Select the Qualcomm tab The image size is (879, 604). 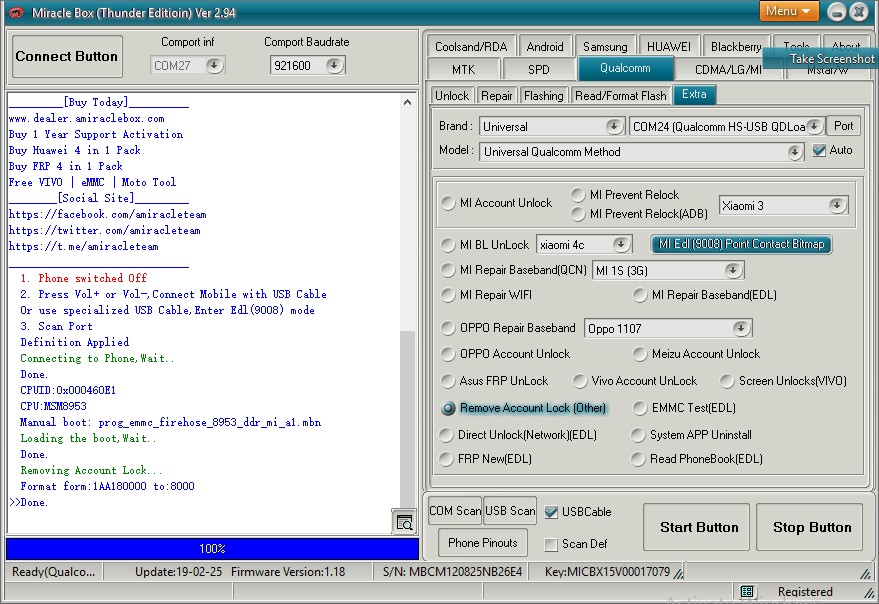pyautogui.click(x=625, y=68)
